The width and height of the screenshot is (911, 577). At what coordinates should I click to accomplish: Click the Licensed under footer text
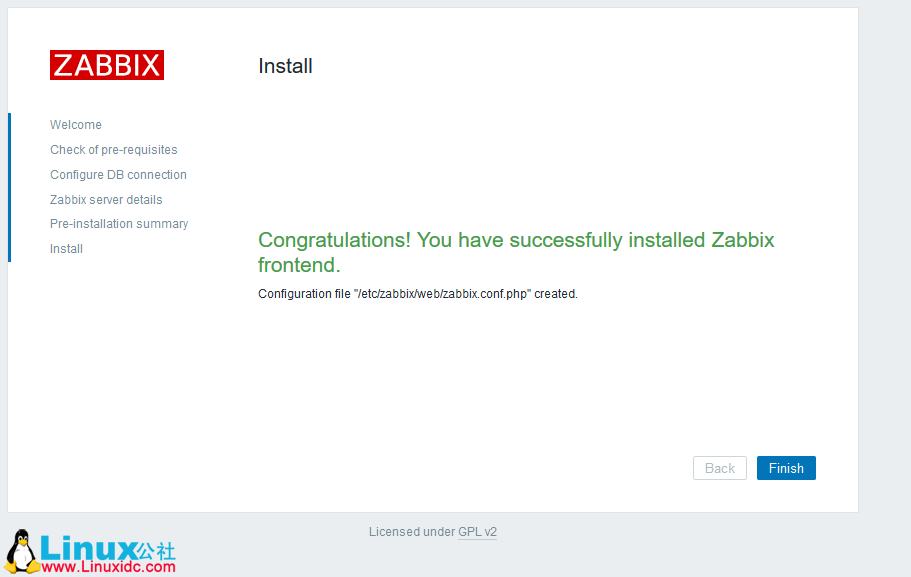point(412,531)
